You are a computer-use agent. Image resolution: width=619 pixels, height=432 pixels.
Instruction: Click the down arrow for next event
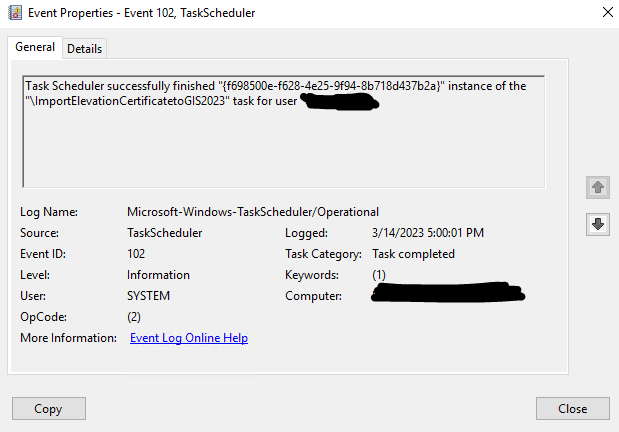point(598,224)
